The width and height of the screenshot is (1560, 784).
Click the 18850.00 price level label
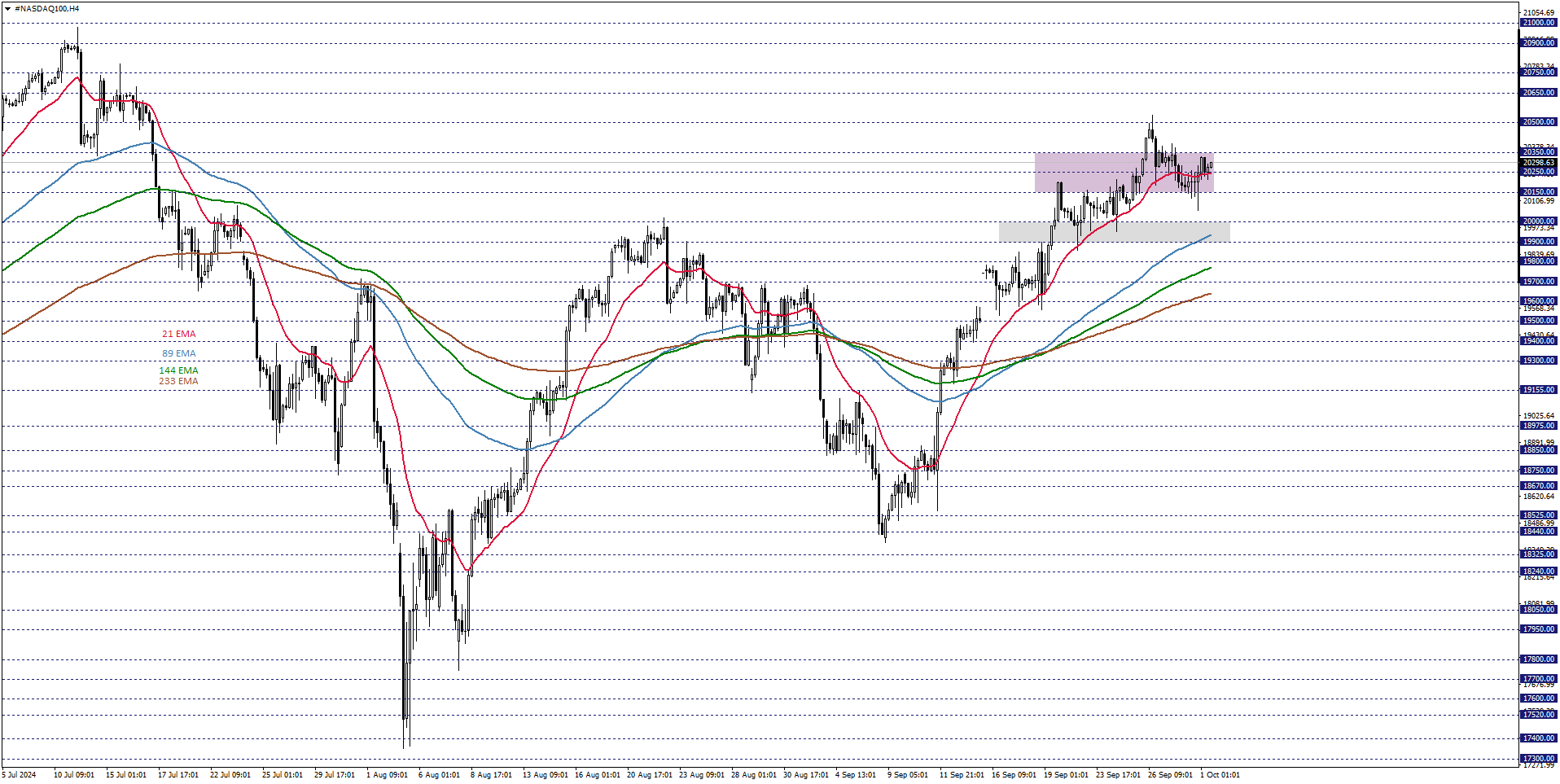tap(1539, 450)
